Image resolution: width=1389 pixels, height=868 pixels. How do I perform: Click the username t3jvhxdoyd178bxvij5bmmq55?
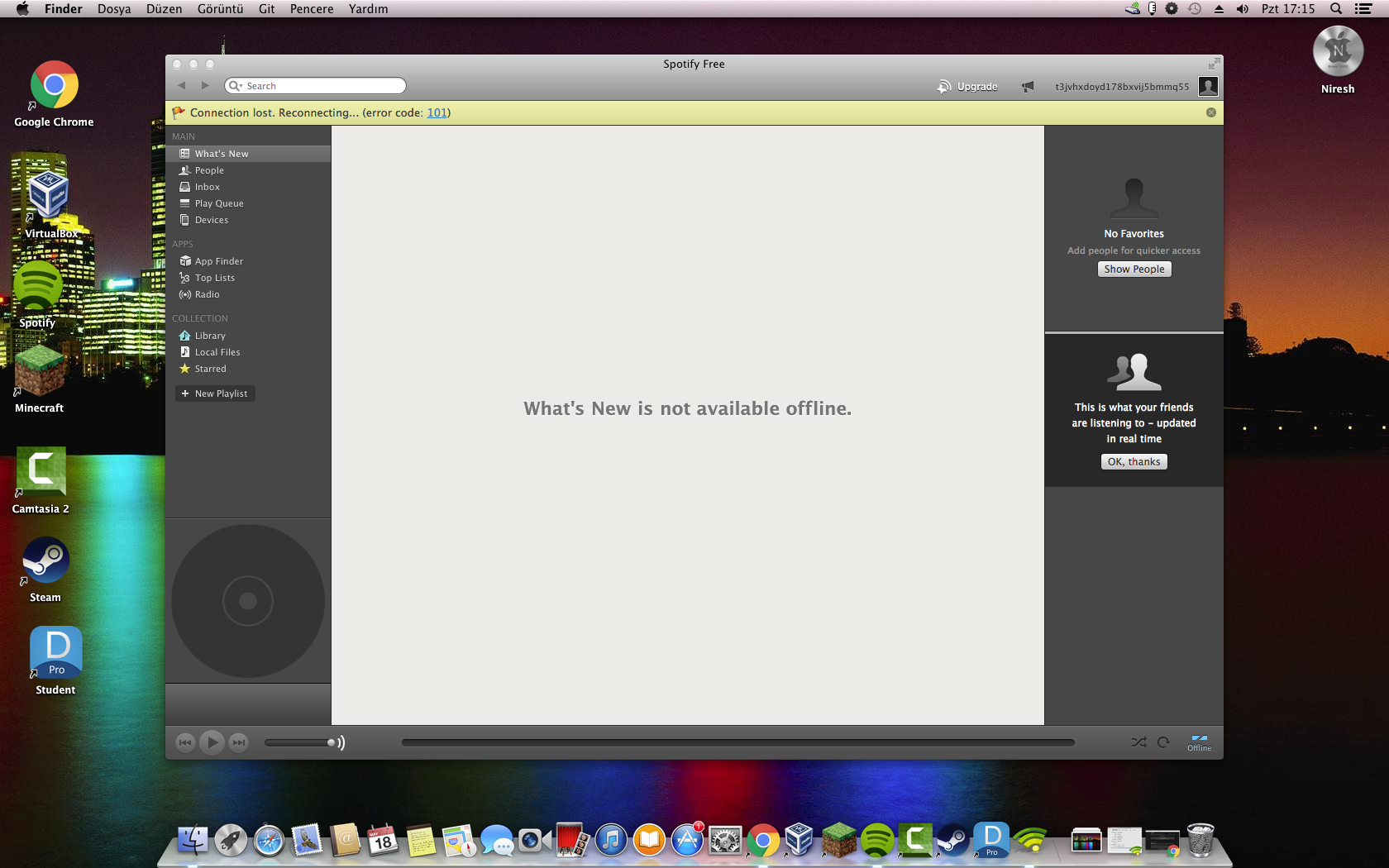(x=1122, y=87)
